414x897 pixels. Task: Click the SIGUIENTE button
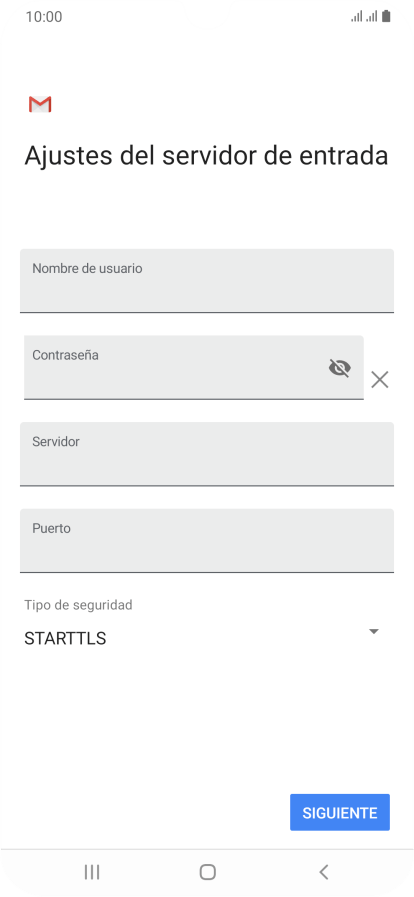(340, 812)
